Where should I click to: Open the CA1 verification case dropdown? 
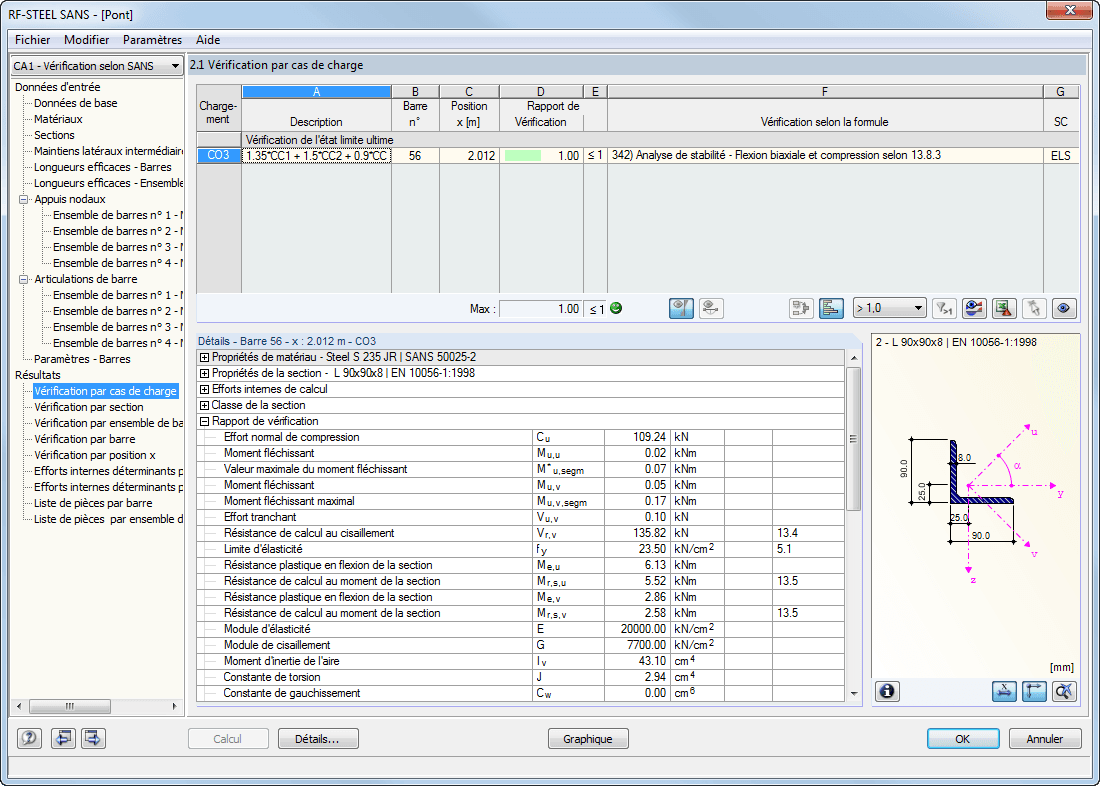coord(96,66)
